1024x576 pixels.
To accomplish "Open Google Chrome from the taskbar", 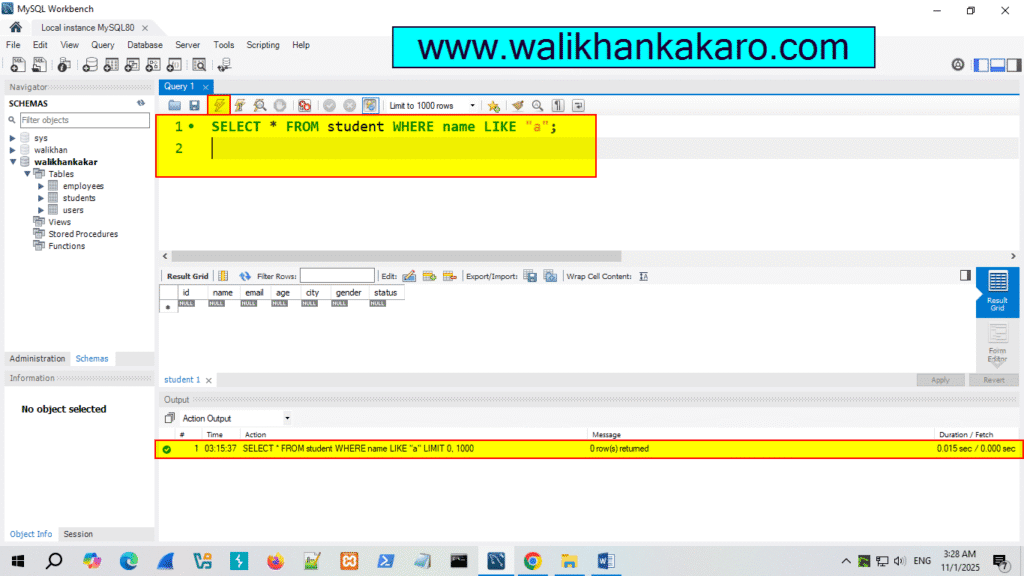I will click(532, 561).
